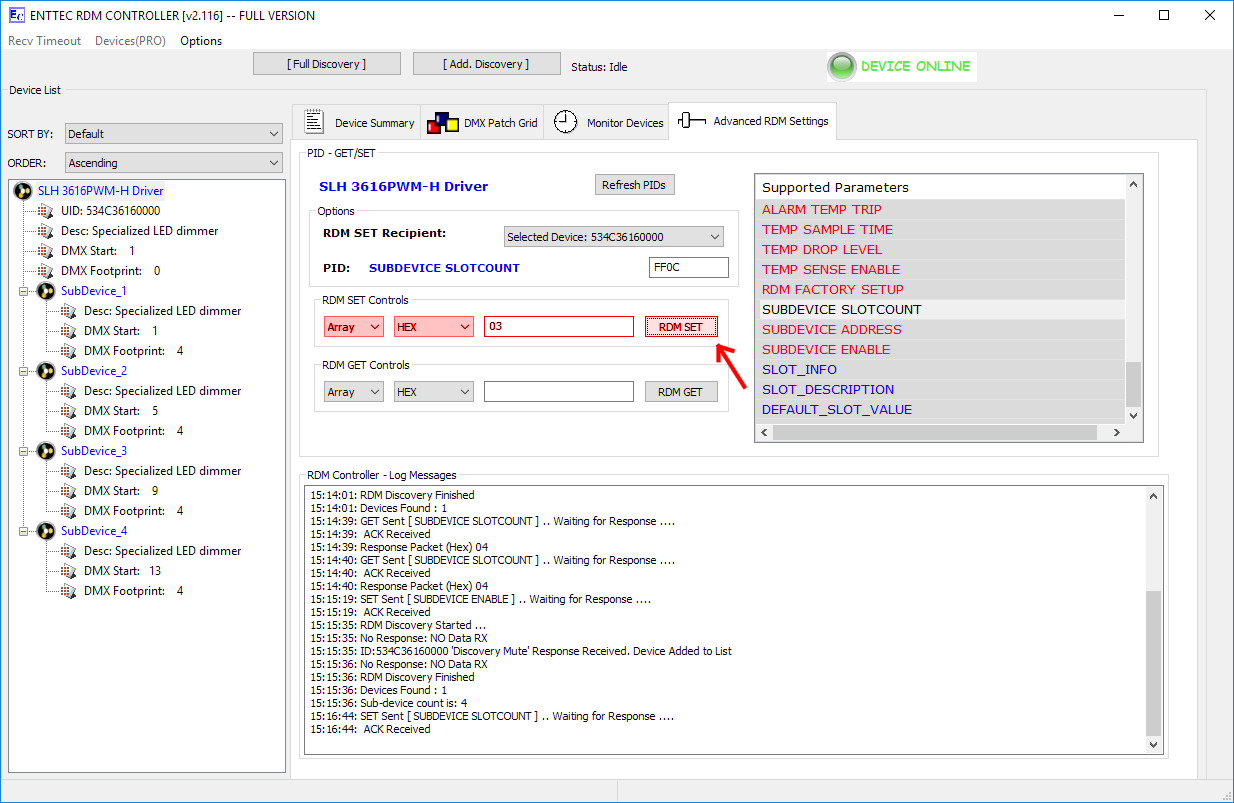This screenshot has height=803, width=1234.
Task: Click the ENTTEC app icon in title bar
Action: point(16,15)
